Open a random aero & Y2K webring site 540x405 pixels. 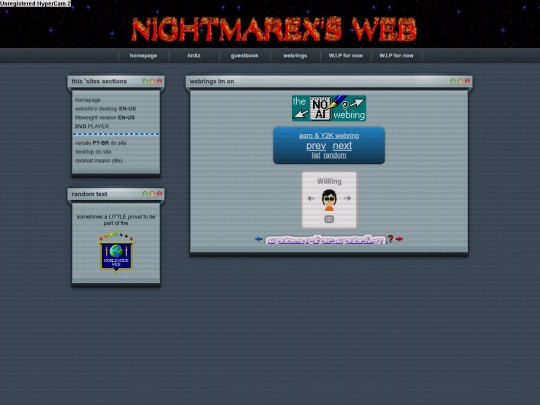(335, 155)
